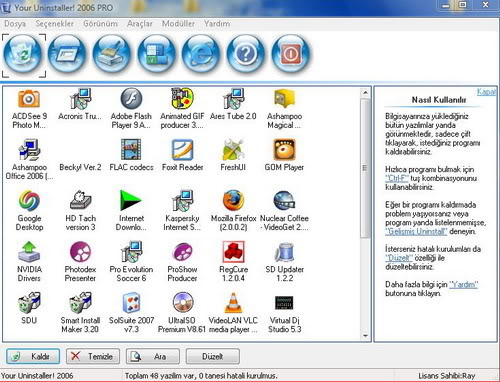Select SolSuite 2007 v7.3 icon
The height and width of the screenshot is (382, 500).
coord(131,303)
